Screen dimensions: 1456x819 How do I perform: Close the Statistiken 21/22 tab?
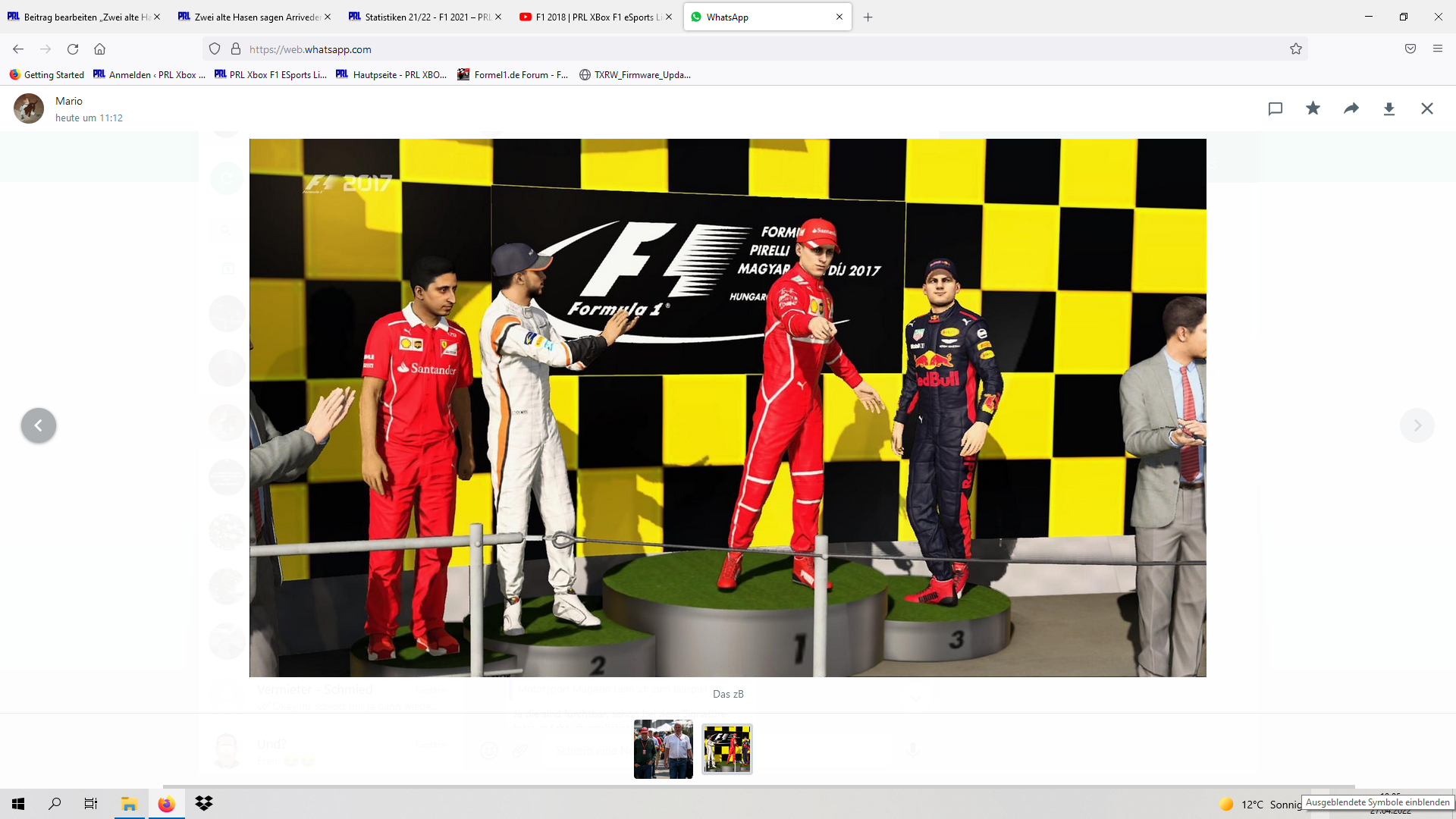(498, 17)
